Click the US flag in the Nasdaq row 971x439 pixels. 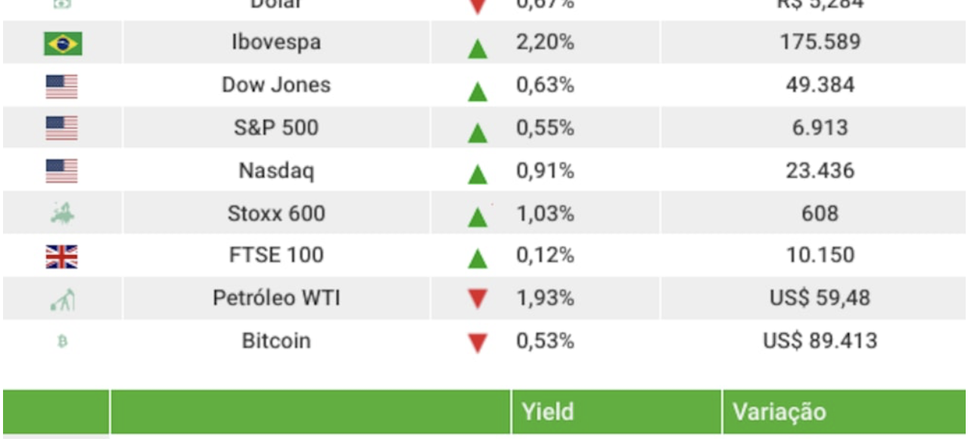[62, 172]
